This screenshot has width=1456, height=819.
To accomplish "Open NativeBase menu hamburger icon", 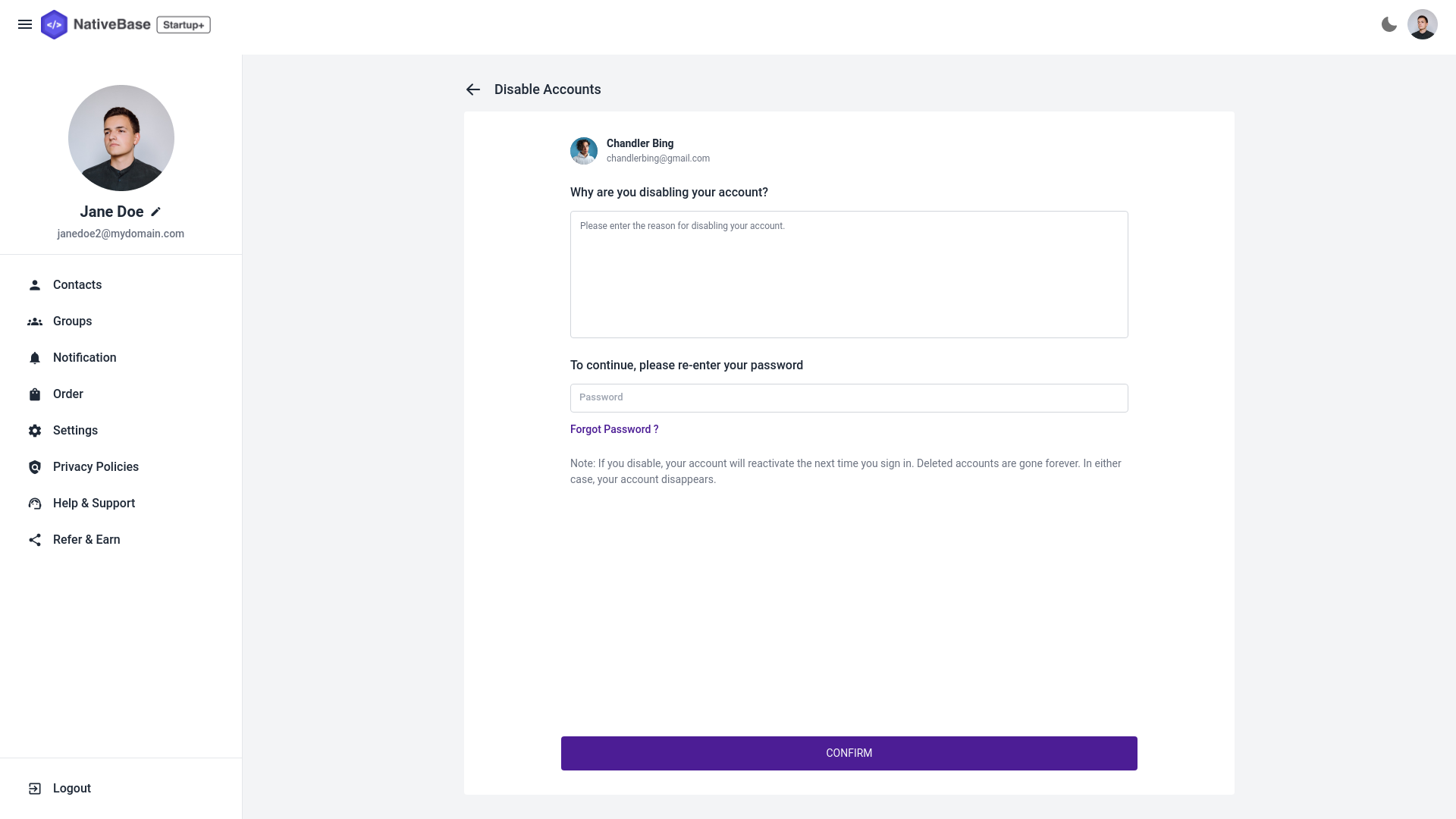I will [25, 24].
